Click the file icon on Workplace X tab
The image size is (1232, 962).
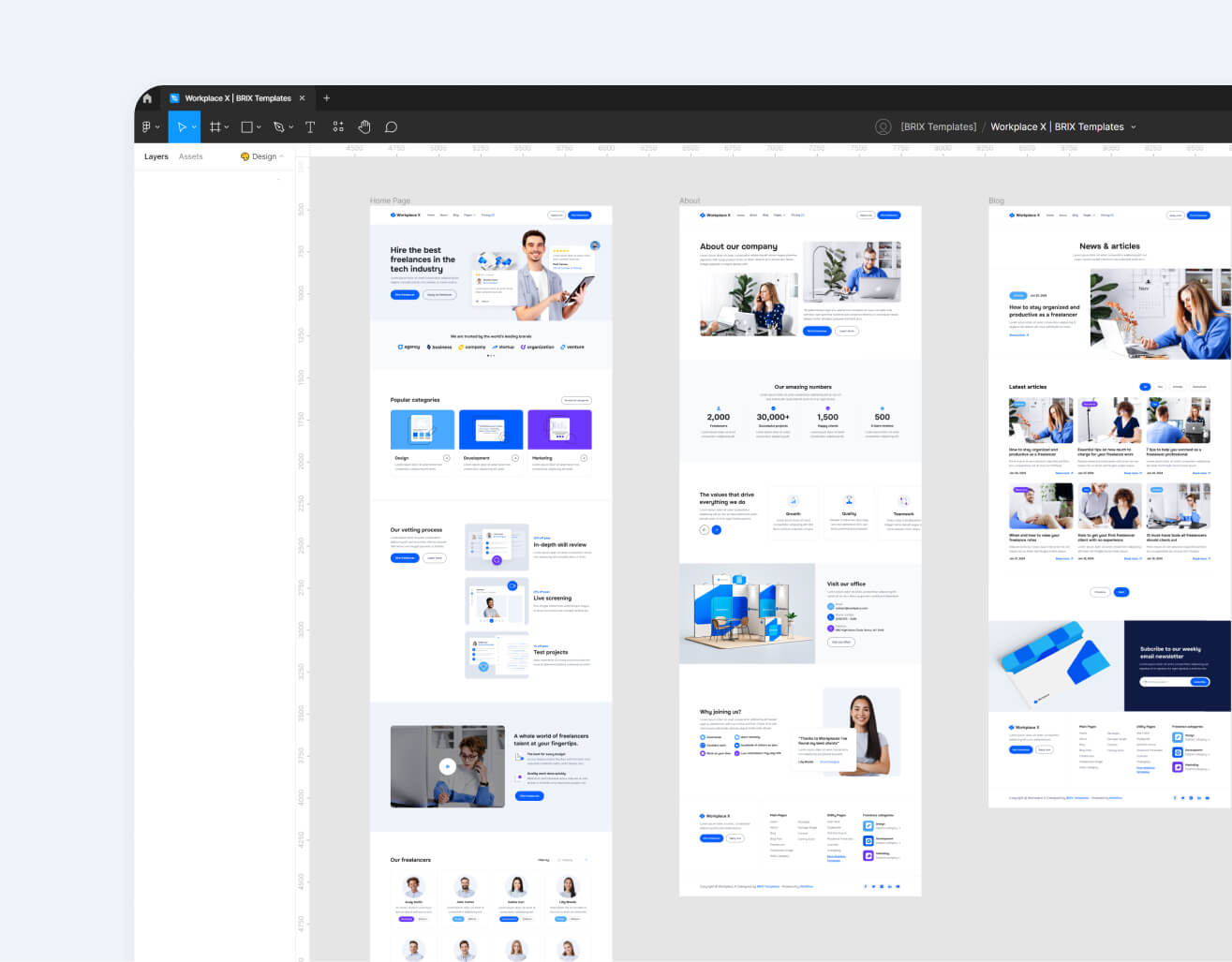[x=174, y=98]
